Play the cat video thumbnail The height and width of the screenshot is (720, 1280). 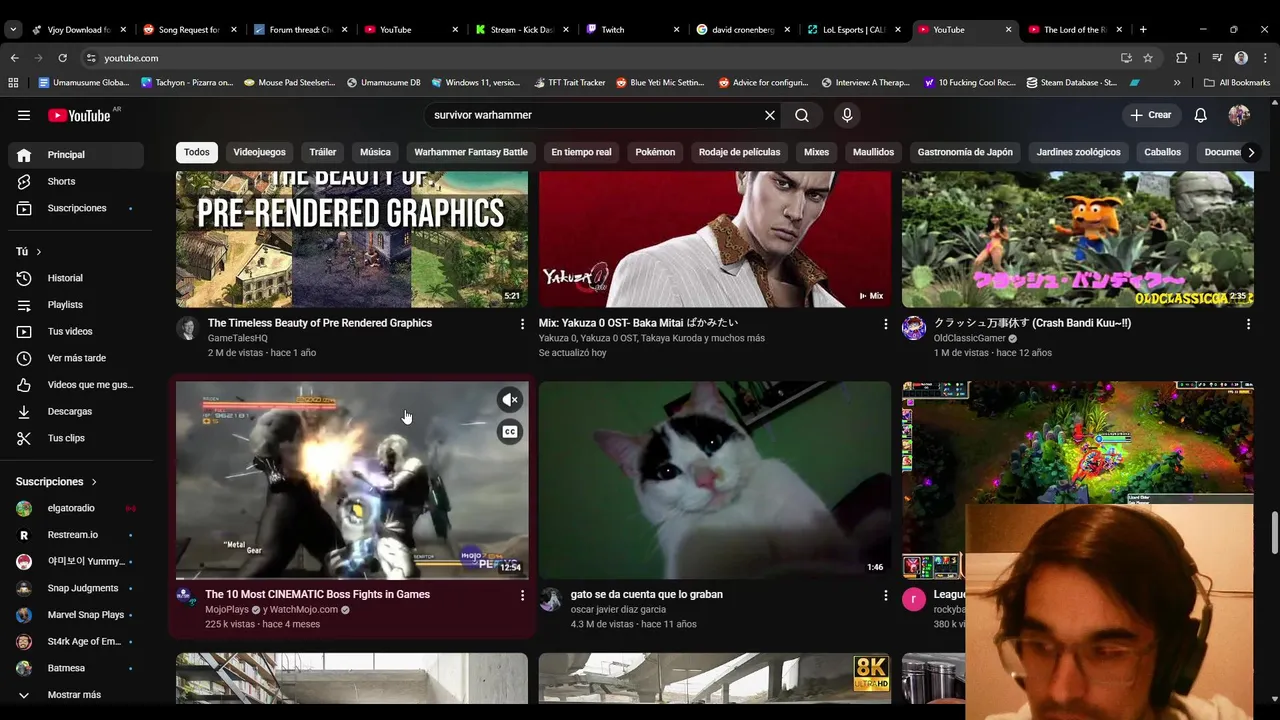715,480
